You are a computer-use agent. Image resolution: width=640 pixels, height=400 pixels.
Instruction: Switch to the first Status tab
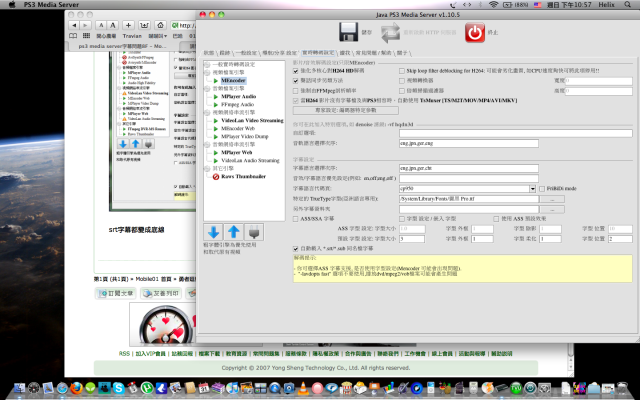[x=209, y=53]
